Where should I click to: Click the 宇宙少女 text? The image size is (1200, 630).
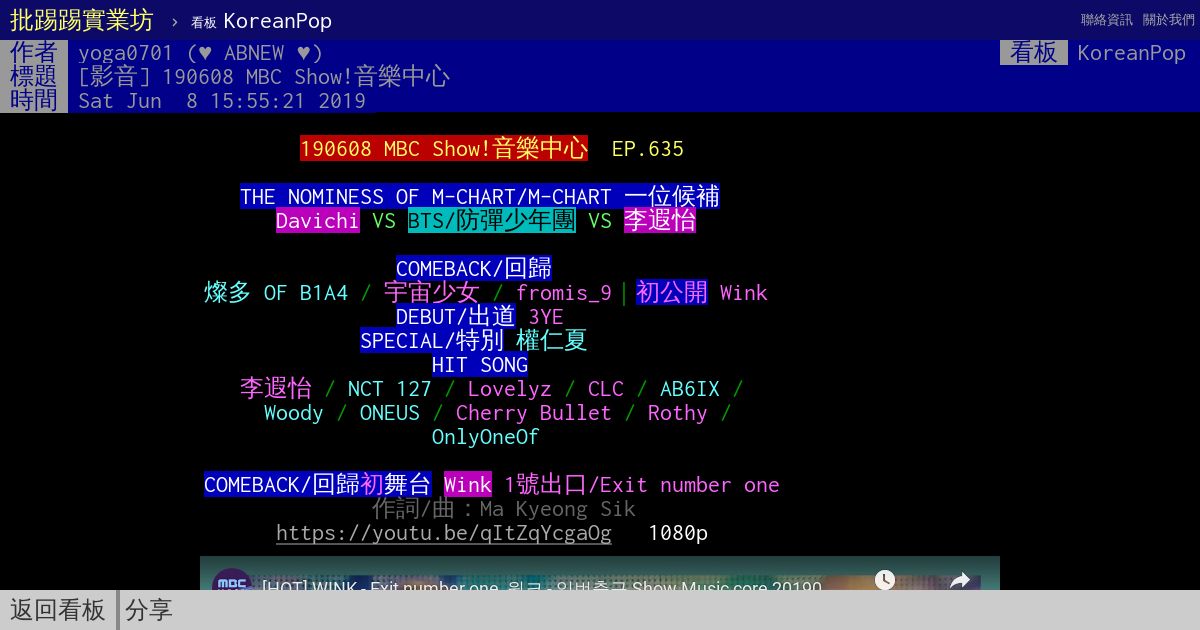[432, 293]
